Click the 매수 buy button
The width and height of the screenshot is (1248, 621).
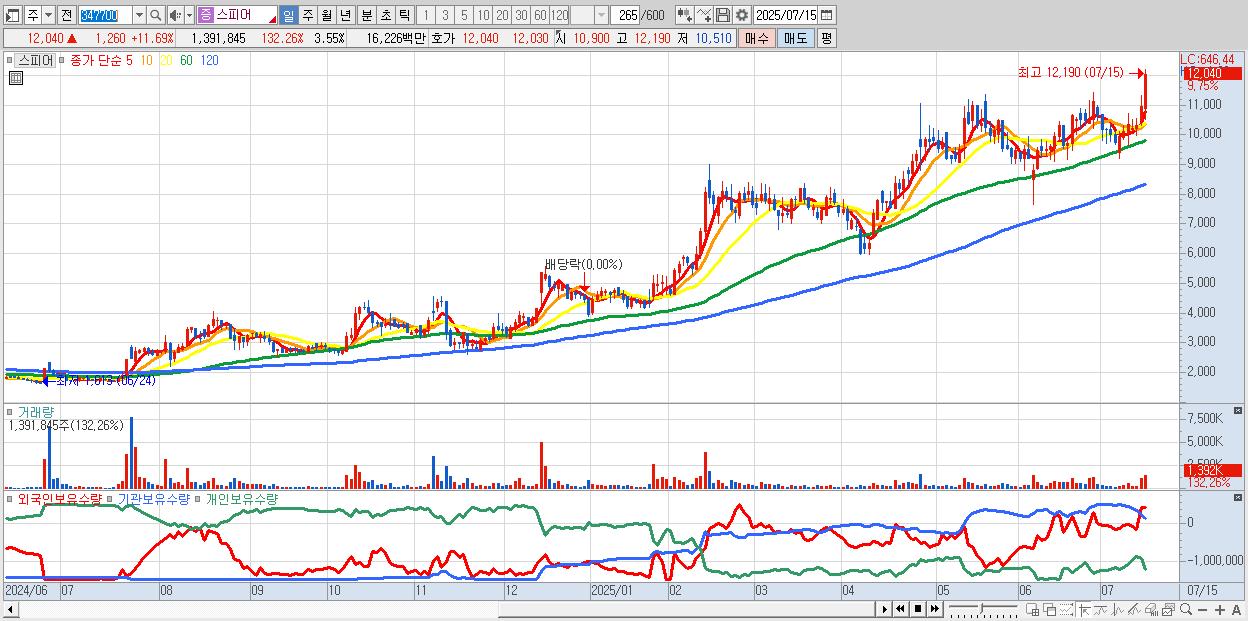coord(756,38)
